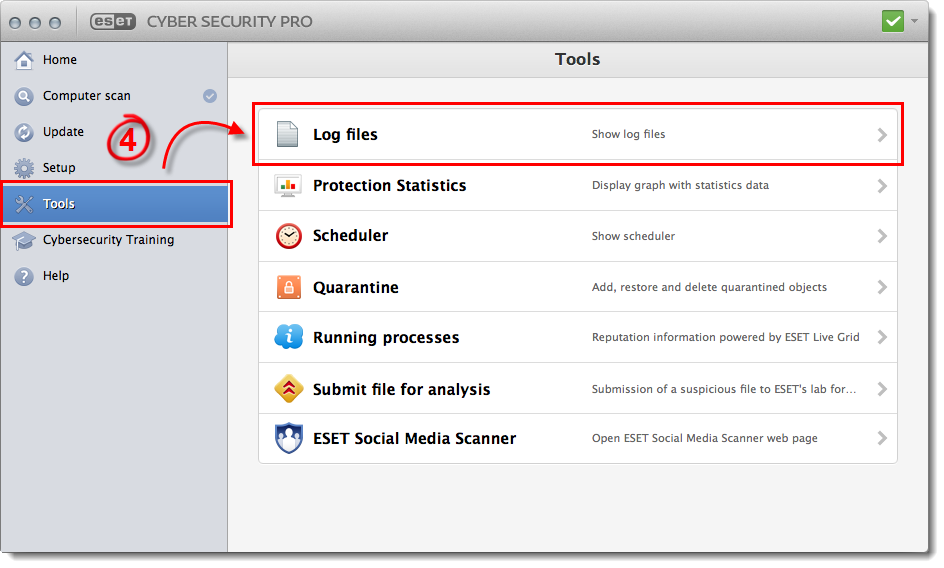Click the Log files document icon
The height and width of the screenshot is (568, 944).
pyautogui.click(x=287, y=134)
